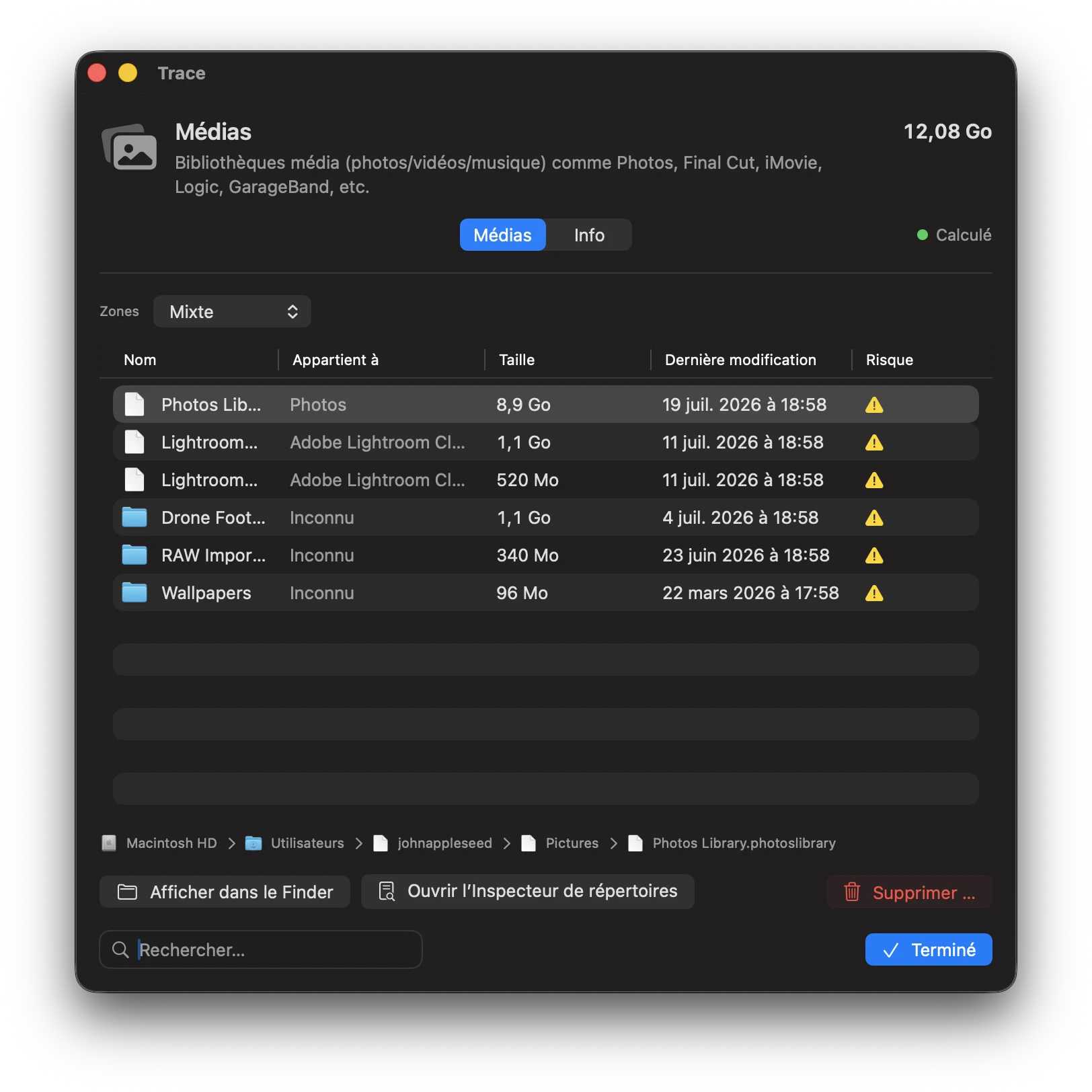Viewport: 1092px width, 1092px height.
Task: Click warning icon in Photos Lib... row
Action: pyautogui.click(x=874, y=405)
